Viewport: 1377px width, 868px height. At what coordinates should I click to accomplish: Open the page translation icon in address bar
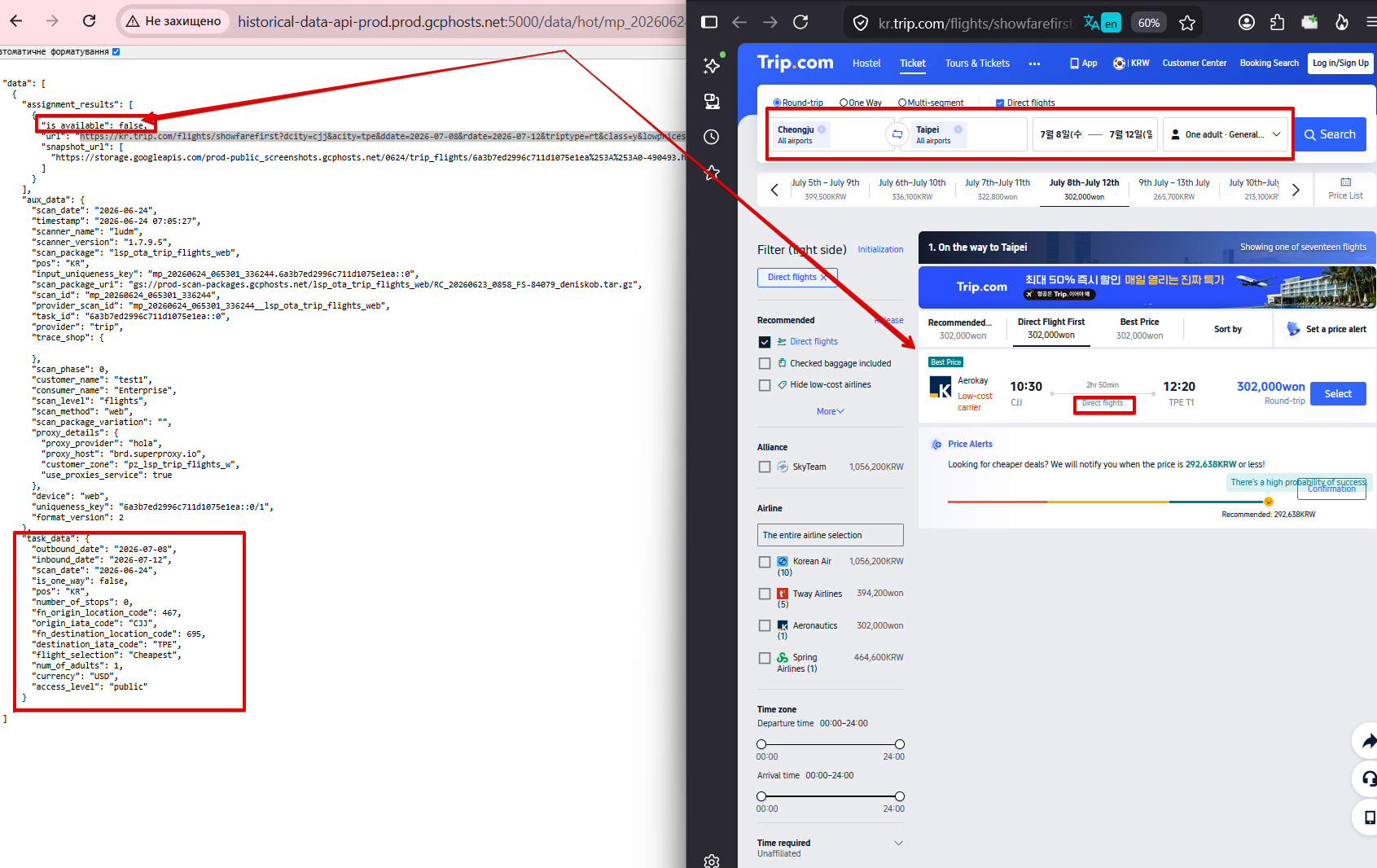point(1101,23)
